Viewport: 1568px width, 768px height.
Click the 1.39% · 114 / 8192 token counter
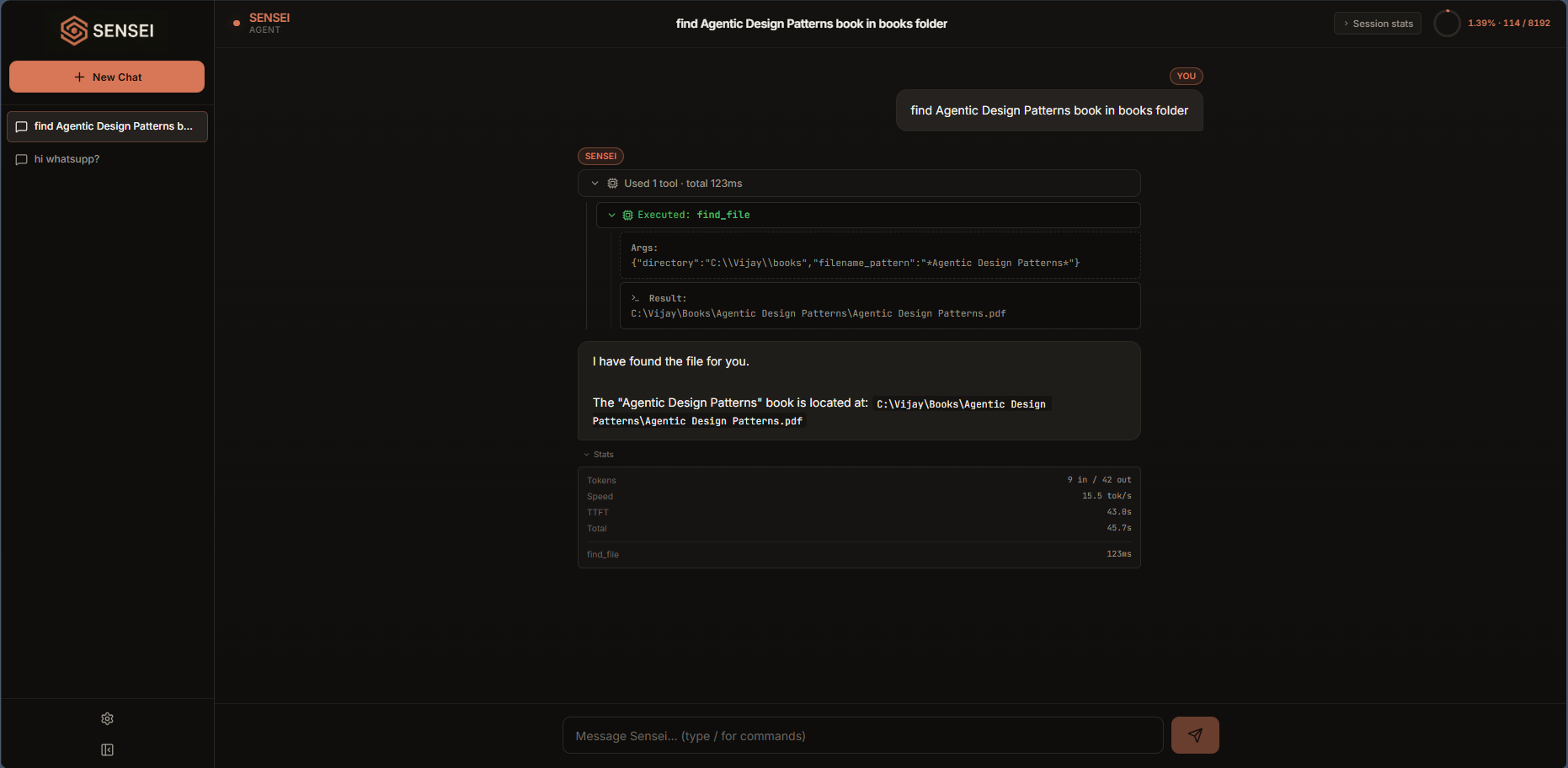(x=1508, y=24)
